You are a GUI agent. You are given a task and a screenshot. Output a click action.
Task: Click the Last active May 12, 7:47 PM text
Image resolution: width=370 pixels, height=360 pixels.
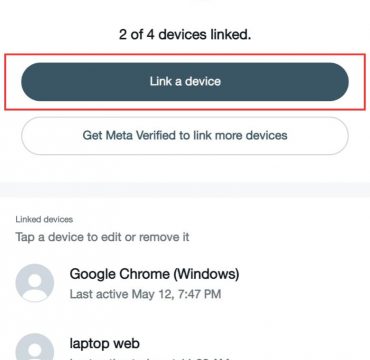[x=145, y=294]
